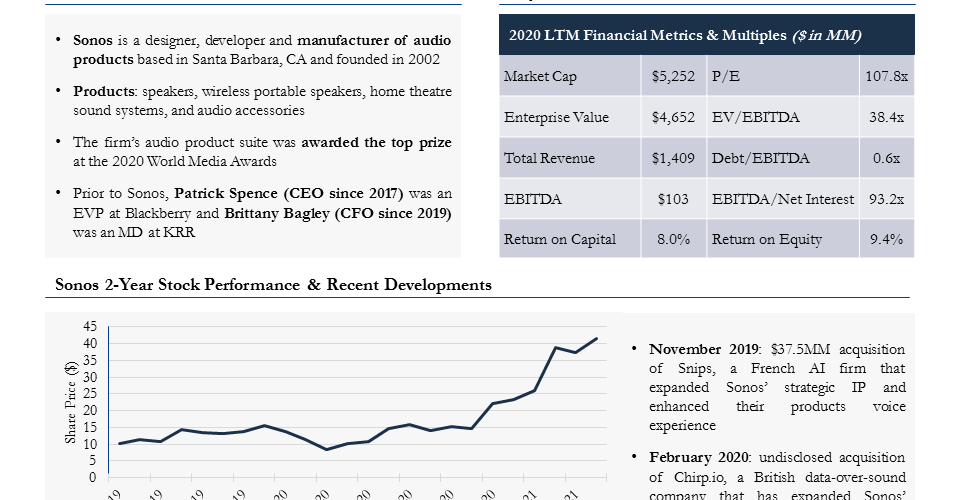This screenshot has width=960, height=500.
Task: Click the bold 'Products' bullet label
Action: [x=103, y=91]
